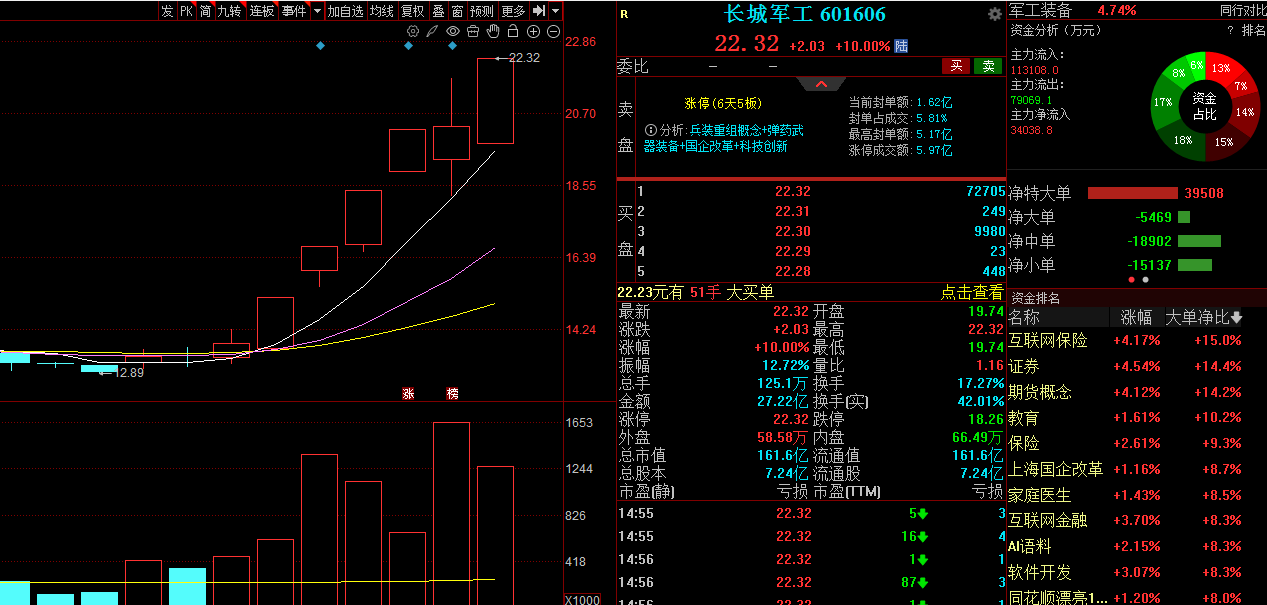The height and width of the screenshot is (605, 1267).
Task: Click stock name 长城军工 601606
Action: [805, 14]
